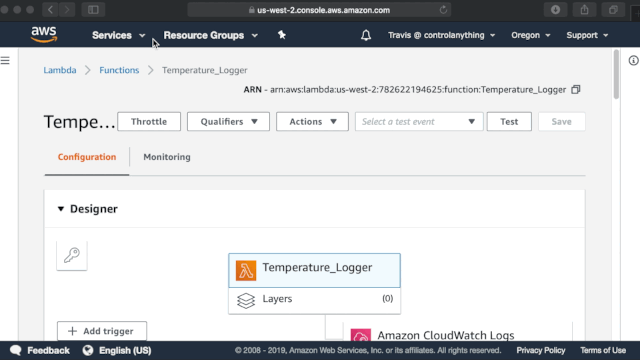Open the Select a test event combo box
This screenshot has height=360, width=640.
click(419, 122)
